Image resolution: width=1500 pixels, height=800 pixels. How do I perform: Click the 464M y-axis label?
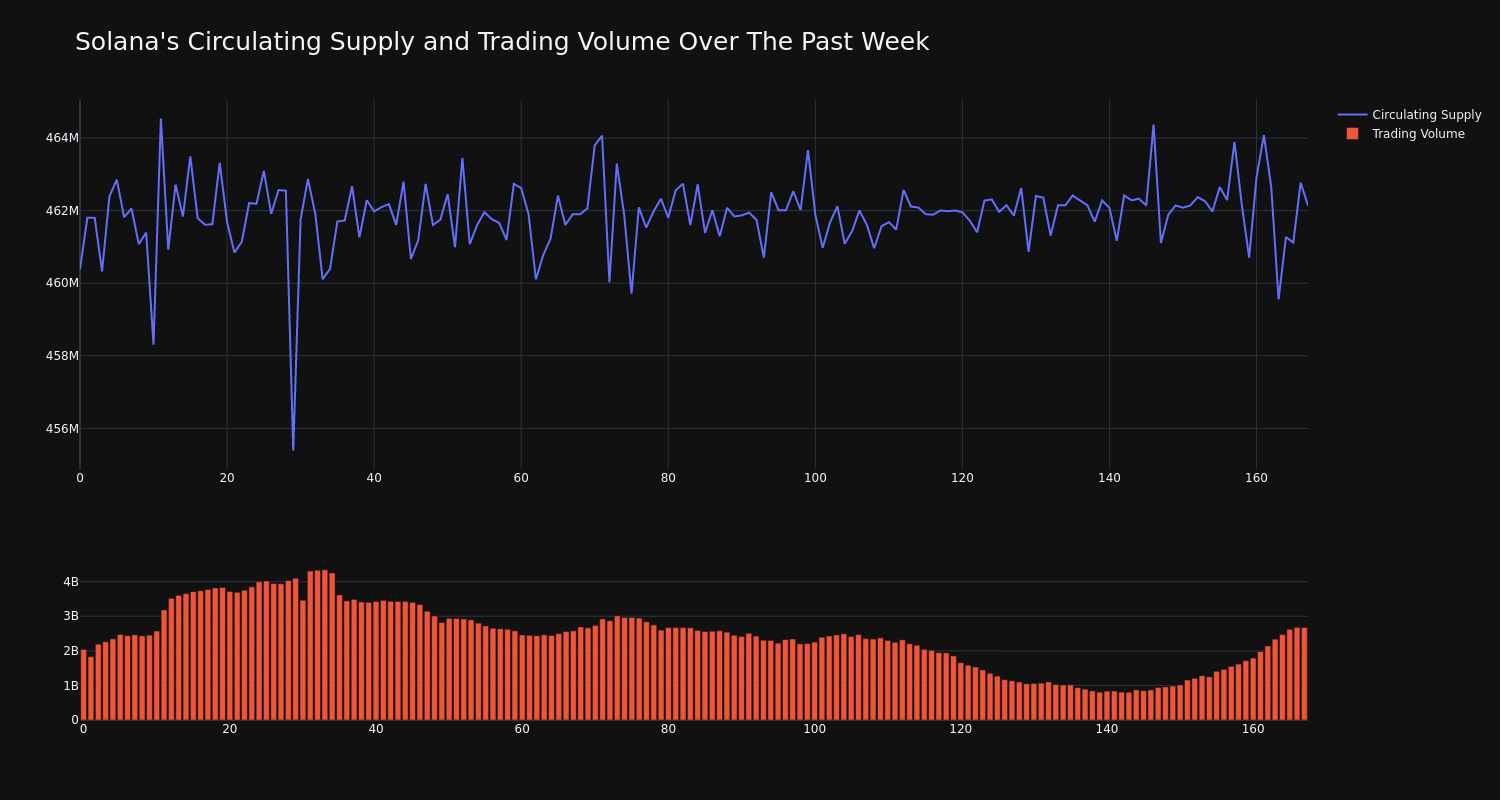click(62, 138)
